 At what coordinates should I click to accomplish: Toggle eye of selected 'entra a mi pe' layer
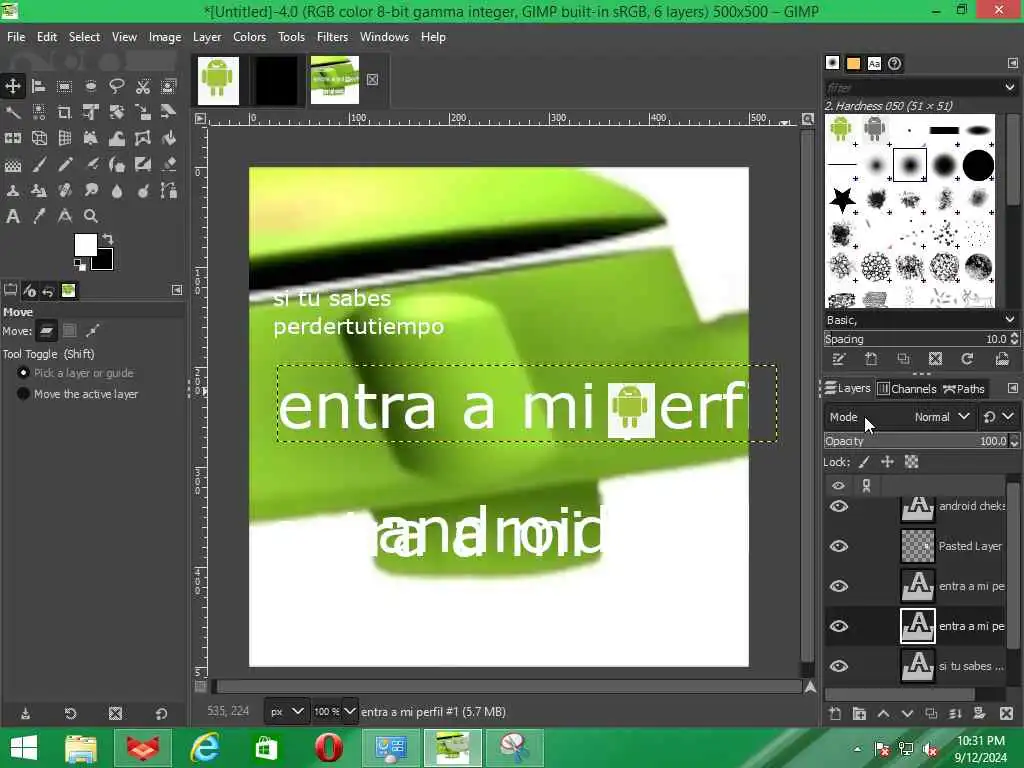tap(839, 626)
